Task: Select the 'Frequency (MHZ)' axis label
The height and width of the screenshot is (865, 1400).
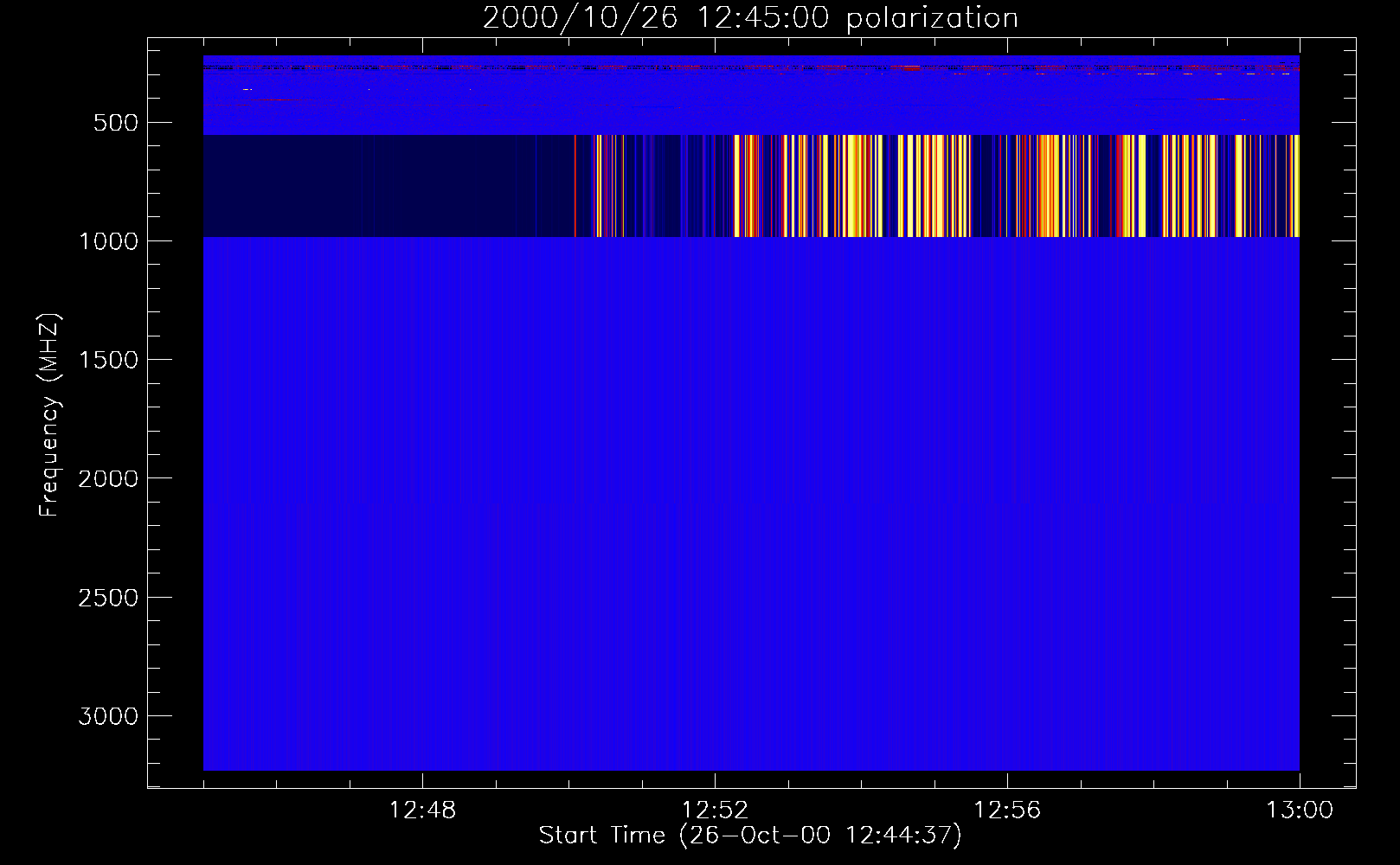Action: click(50, 415)
